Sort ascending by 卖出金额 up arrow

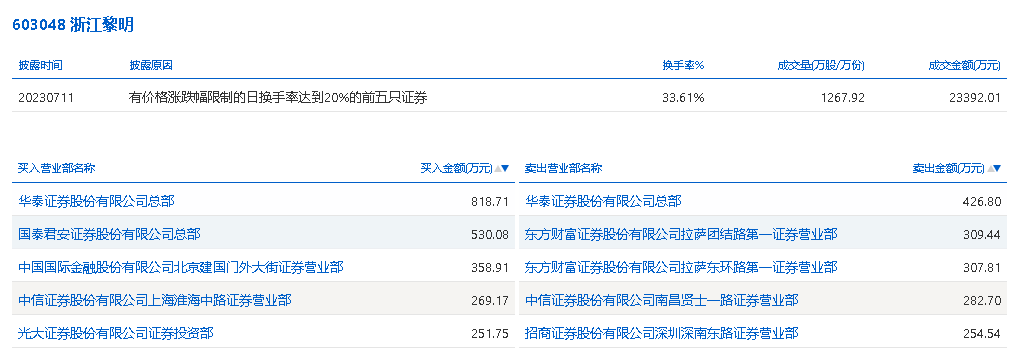[990, 168]
